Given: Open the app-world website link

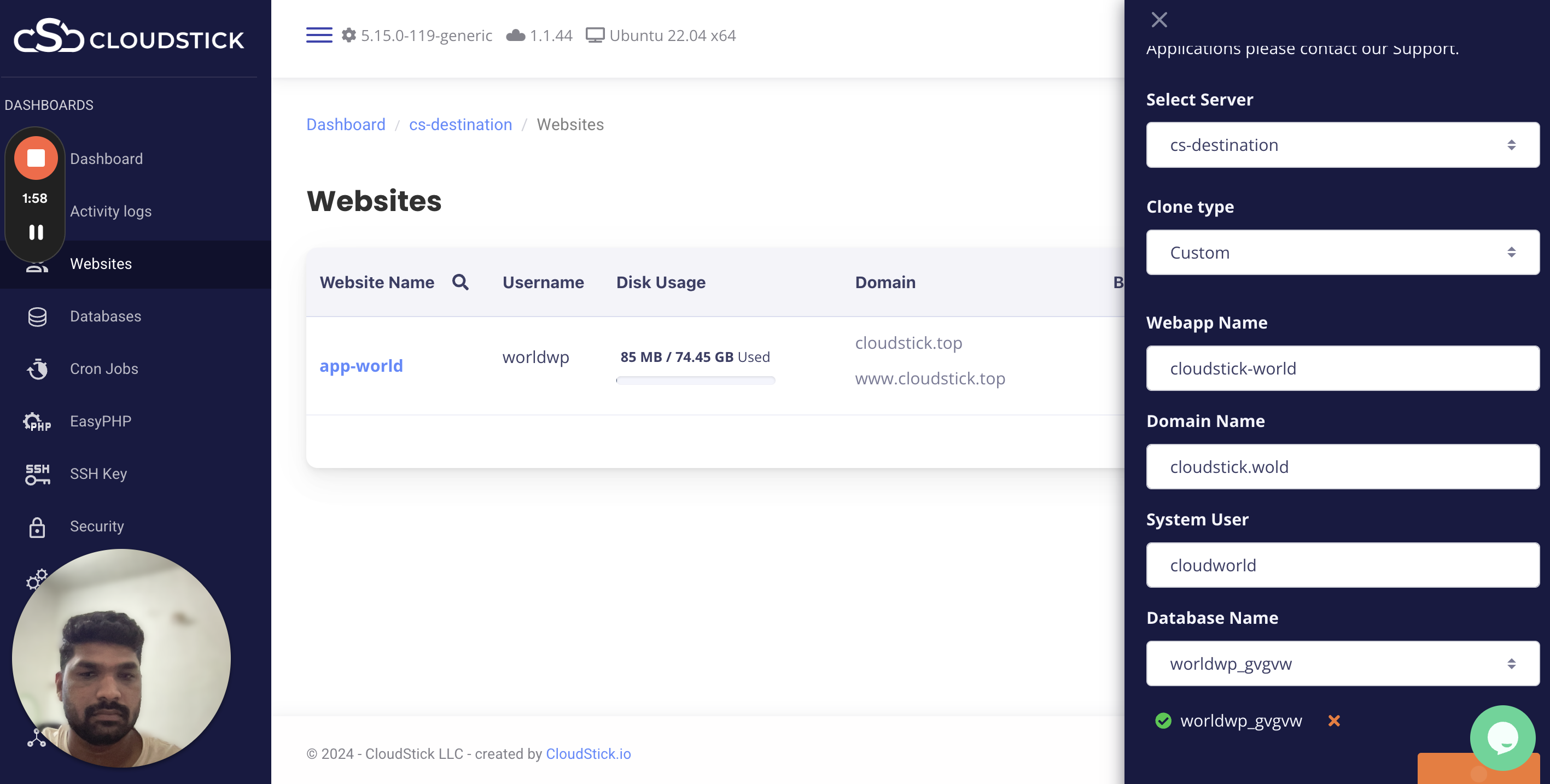Looking at the screenshot, I should click(361, 366).
